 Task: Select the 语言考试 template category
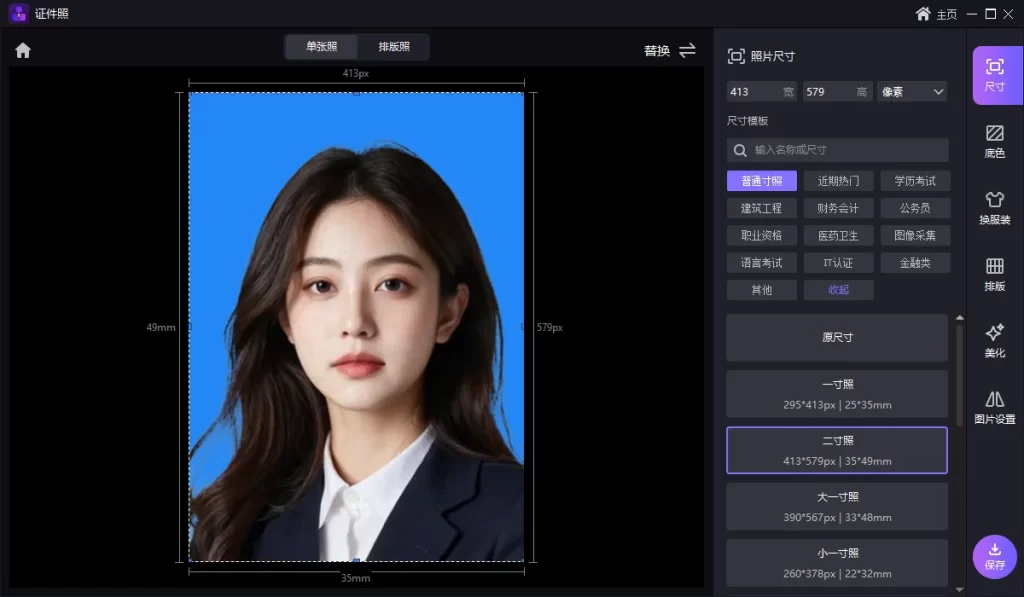click(x=761, y=263)
